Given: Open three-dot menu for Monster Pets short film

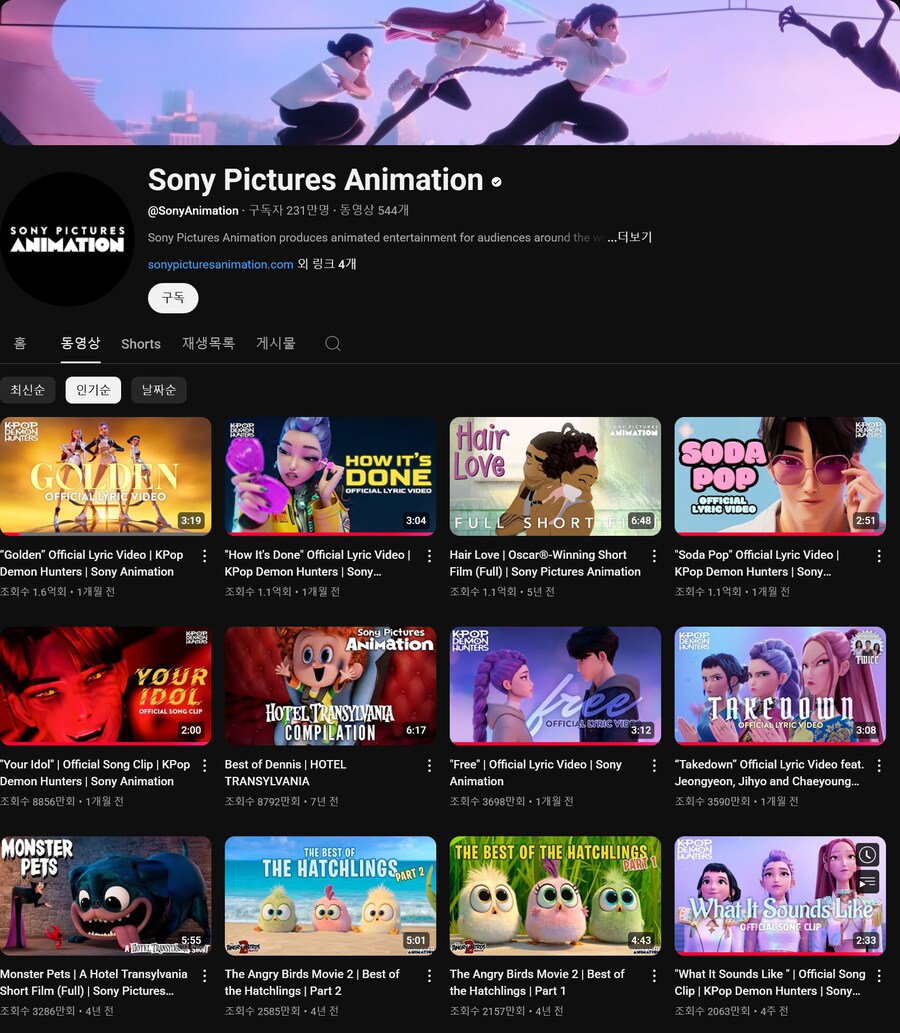Looking at the screenshot, I should [205, 975].
